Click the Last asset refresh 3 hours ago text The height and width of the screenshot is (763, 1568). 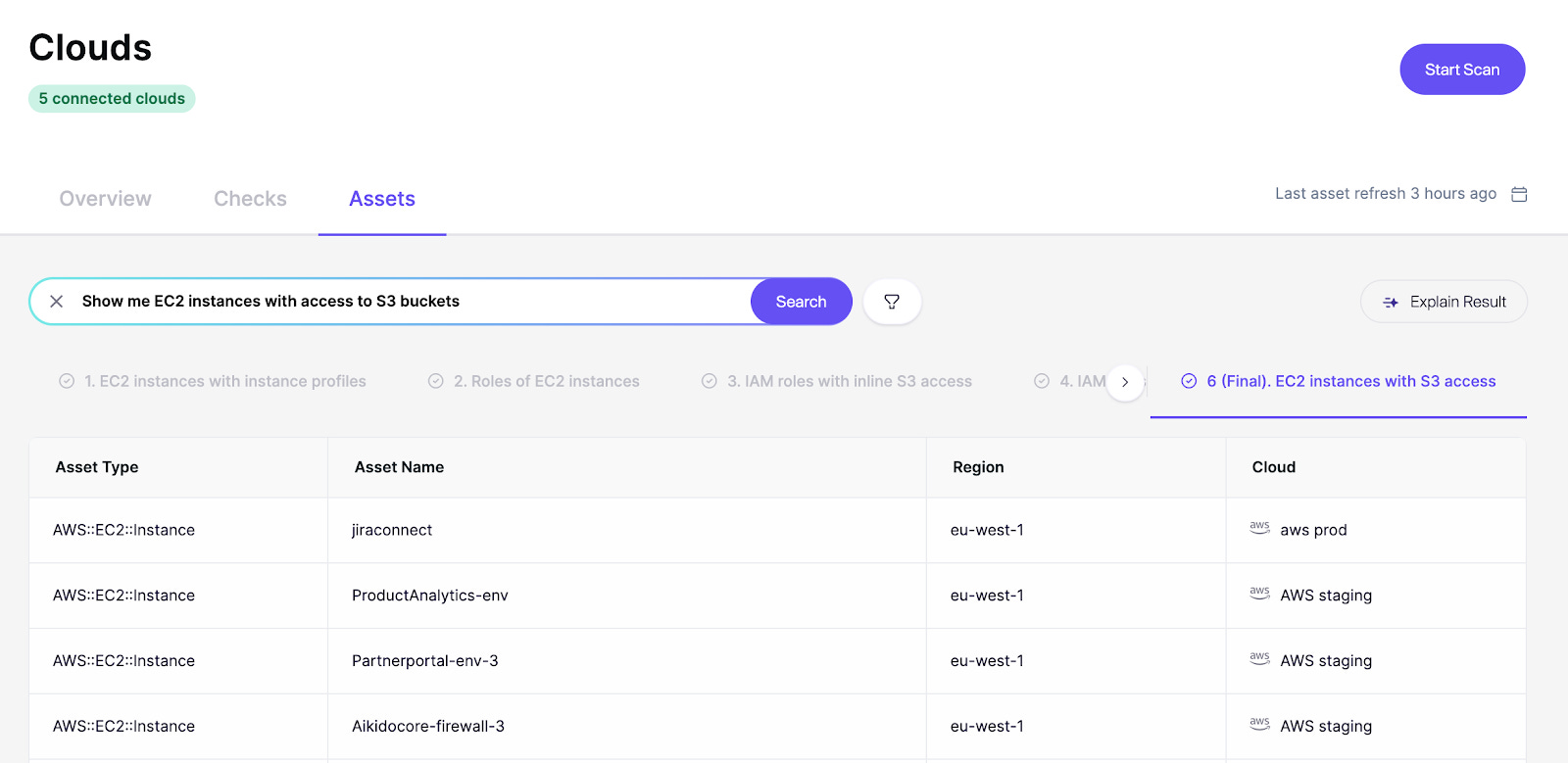click(1386, 194)
